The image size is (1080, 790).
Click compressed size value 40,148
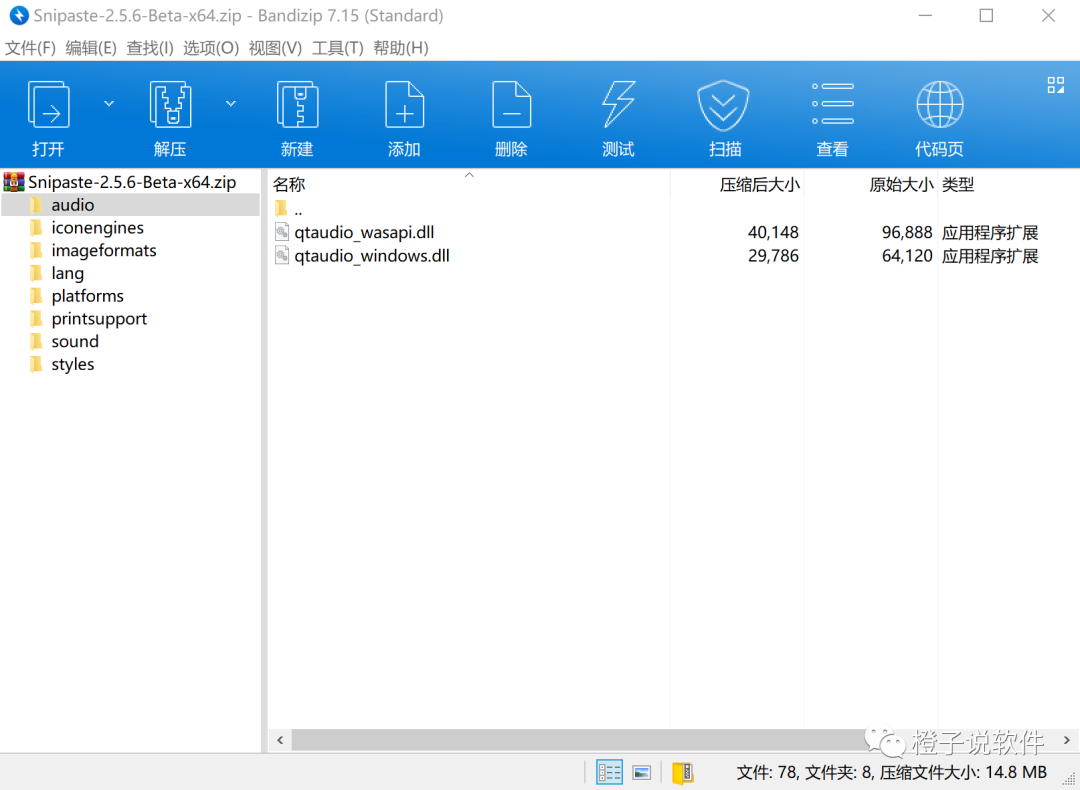pos(773,233)
